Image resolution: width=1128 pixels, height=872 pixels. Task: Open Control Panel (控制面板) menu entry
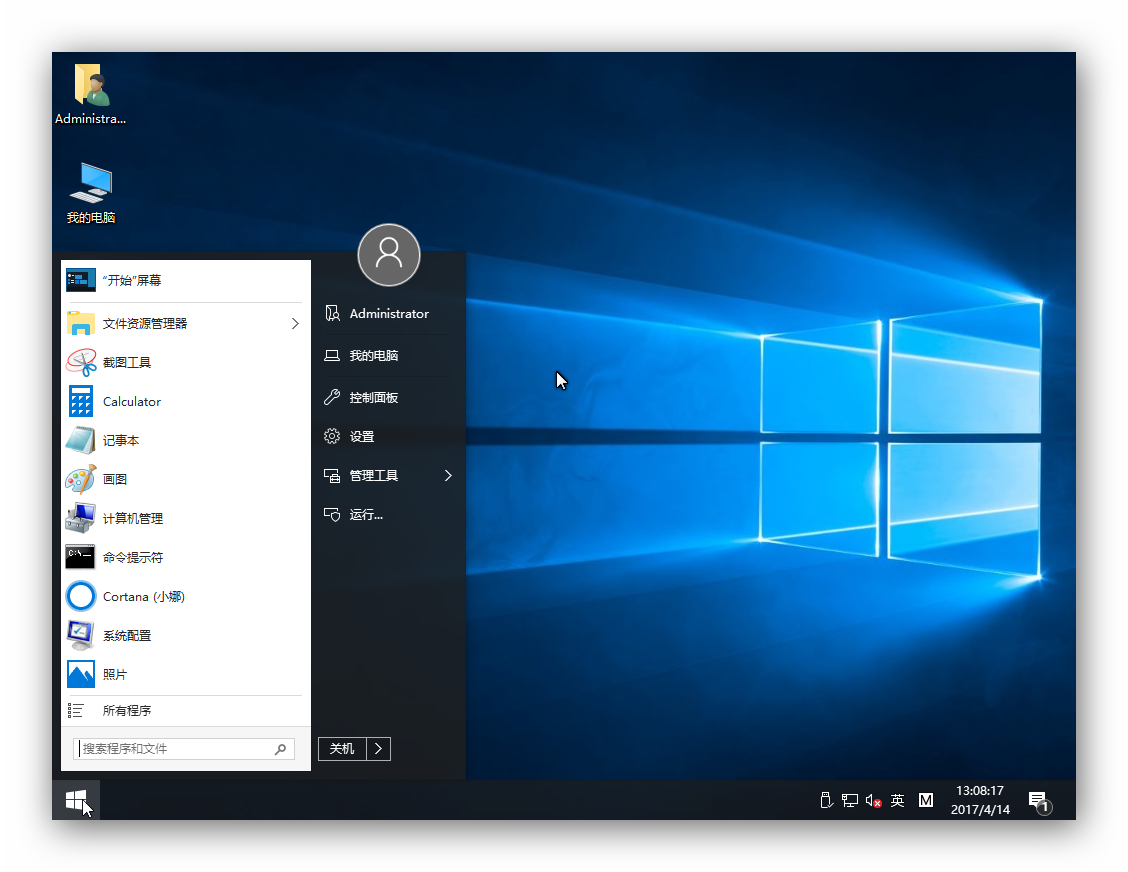click(373, 397)
